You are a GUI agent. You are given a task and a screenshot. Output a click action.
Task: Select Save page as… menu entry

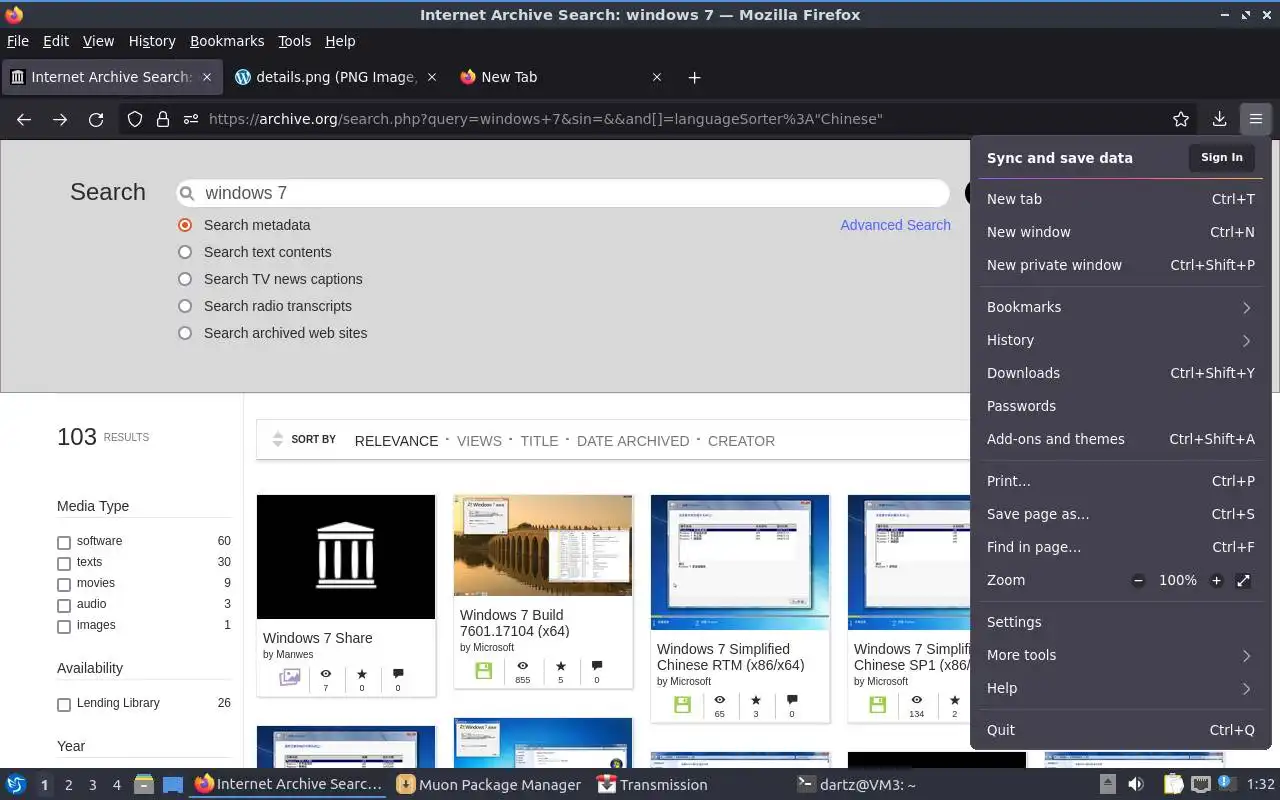tap(1120, 514)
